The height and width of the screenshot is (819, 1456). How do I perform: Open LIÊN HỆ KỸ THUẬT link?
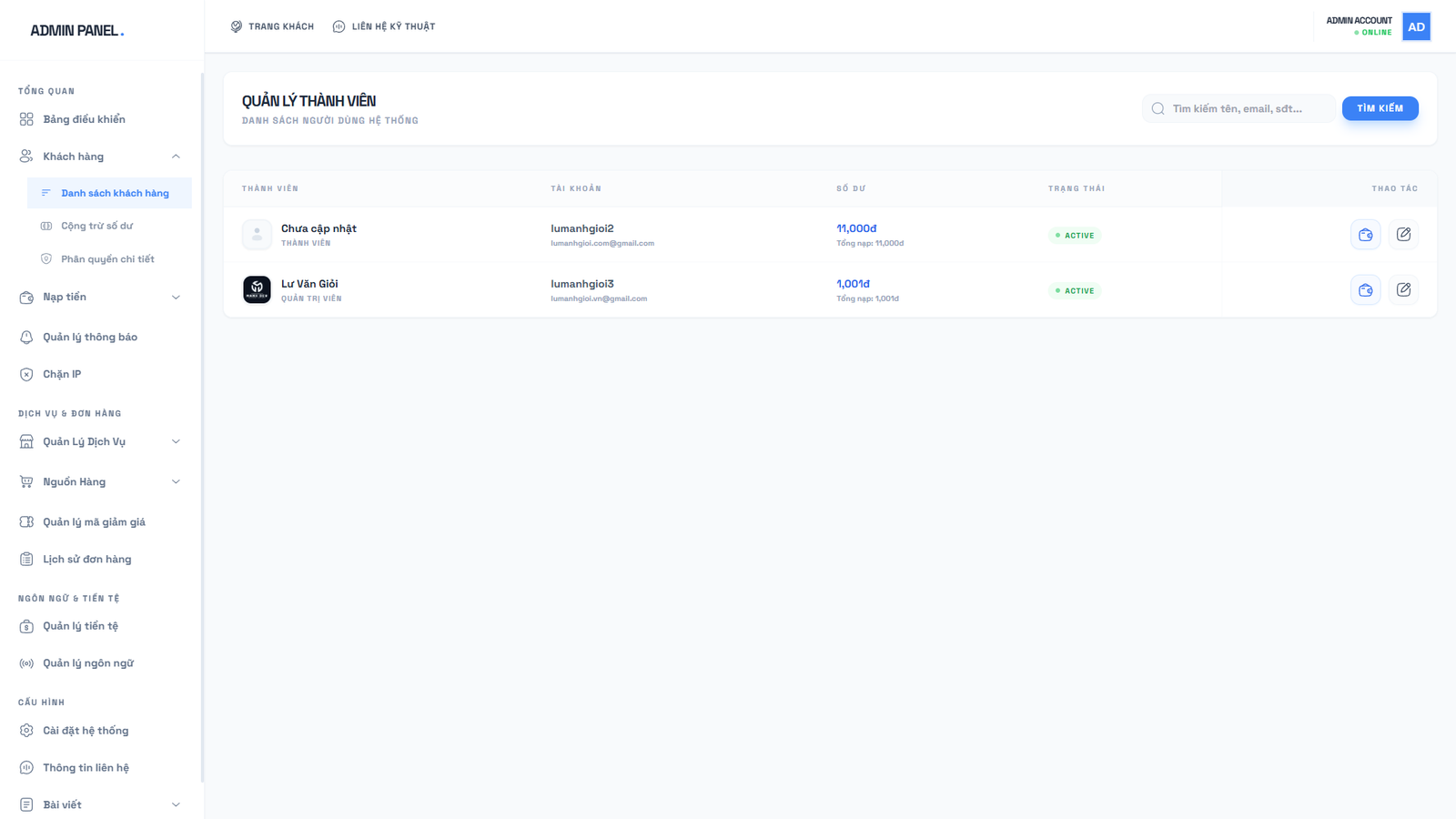tap(384, 27)
